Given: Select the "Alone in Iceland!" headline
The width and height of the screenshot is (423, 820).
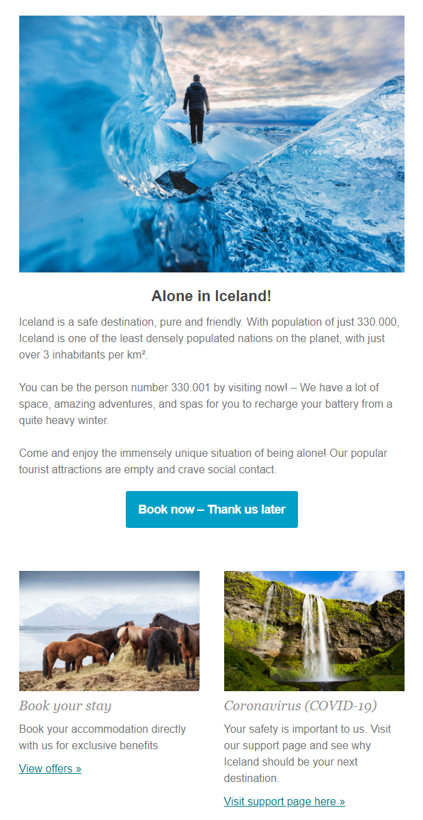Looking at the screenshot, I should click(212, 296).
